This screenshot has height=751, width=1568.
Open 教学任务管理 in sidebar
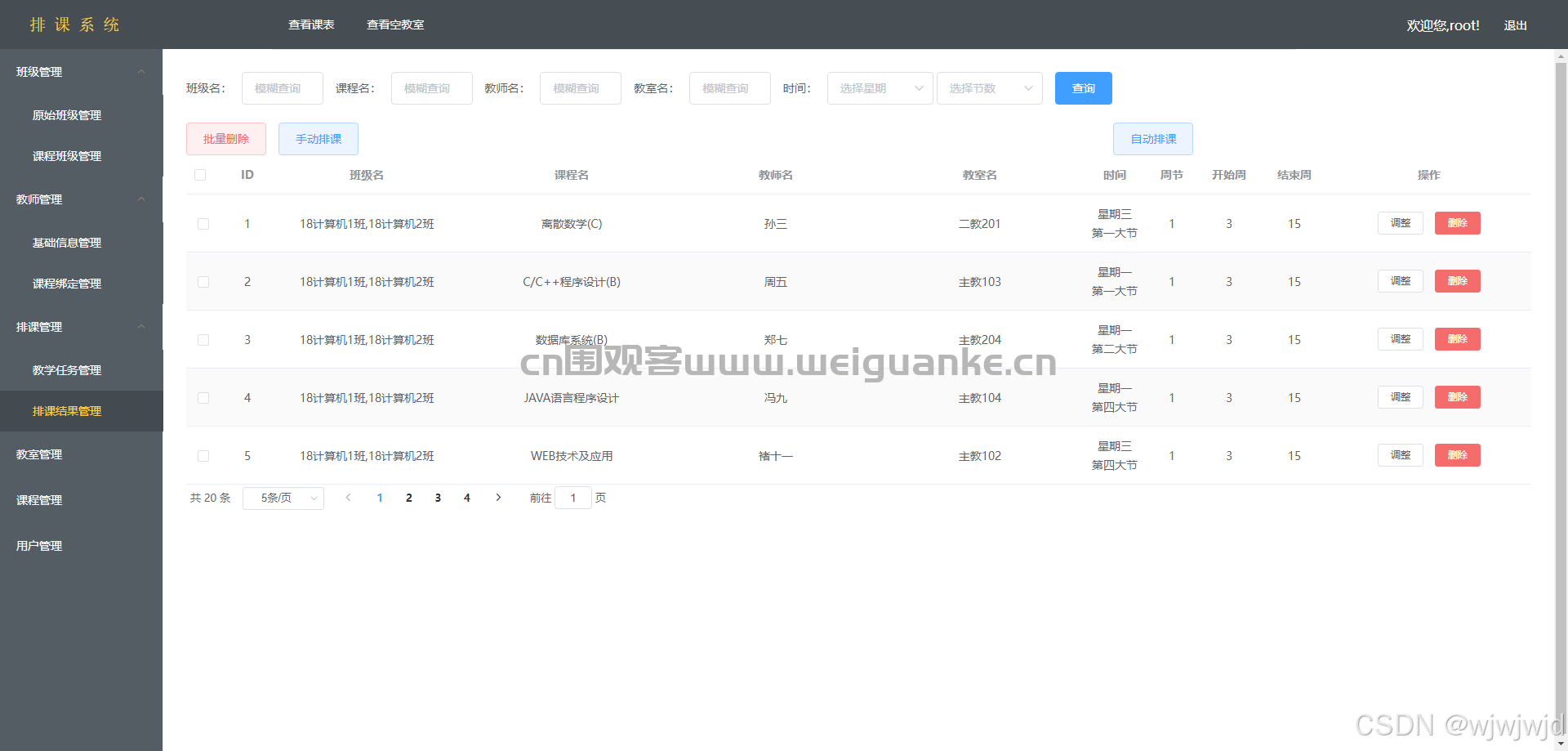click(82, 370)
